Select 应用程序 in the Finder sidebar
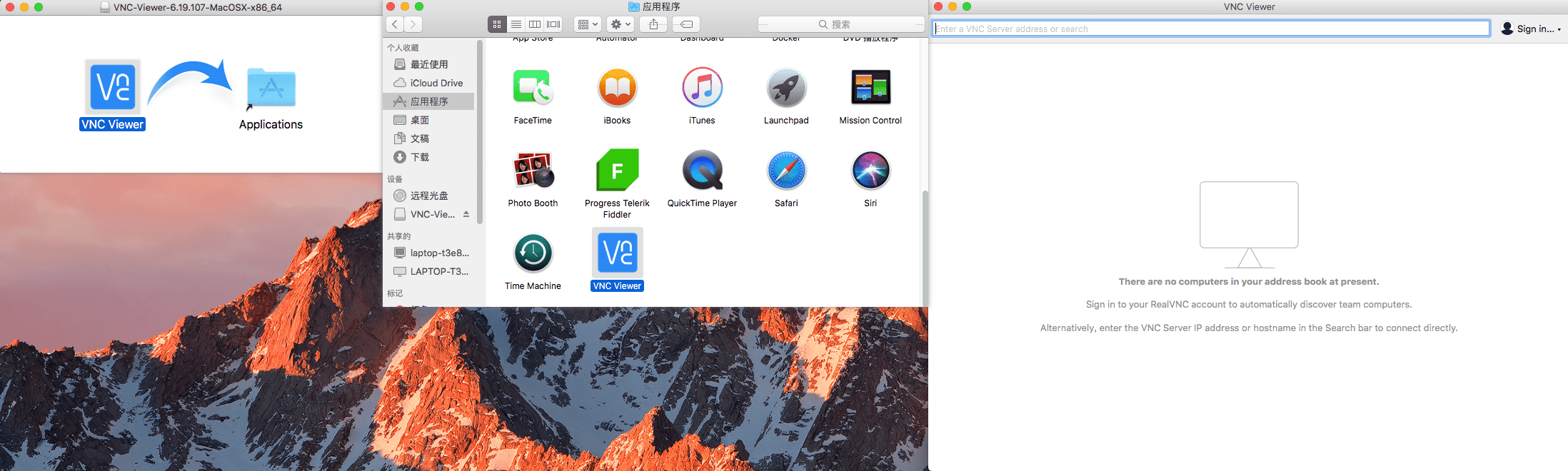The width and height of the screenshot is (1568, 471). (428, 101)
